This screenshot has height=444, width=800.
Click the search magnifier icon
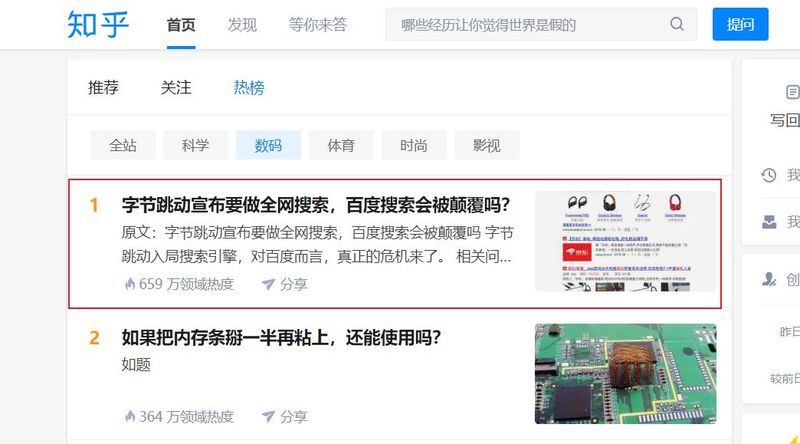tap(677, 24)
